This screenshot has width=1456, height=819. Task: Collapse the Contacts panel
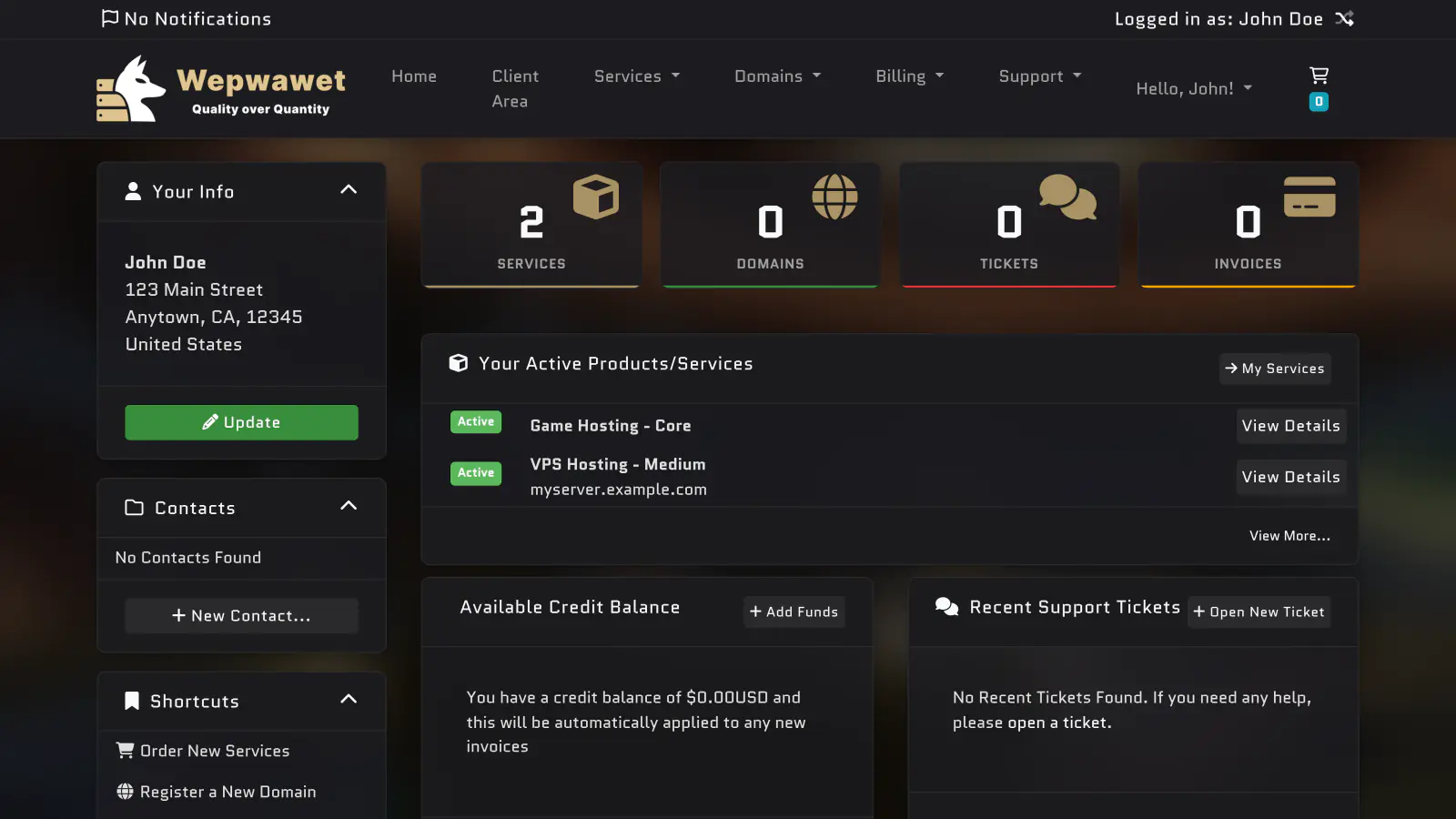click(349, 506)
